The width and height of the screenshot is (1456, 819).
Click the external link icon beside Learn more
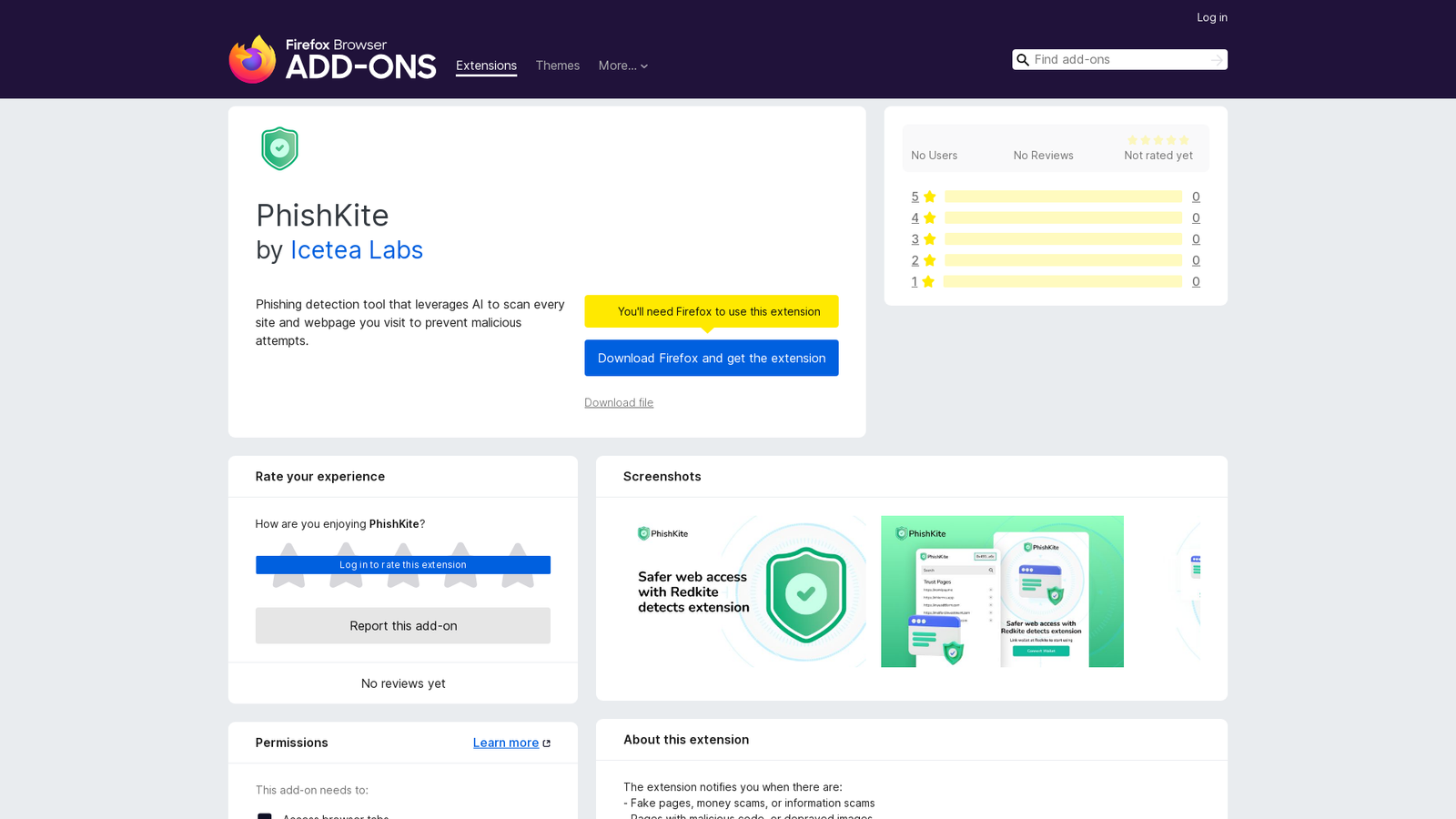coord(547,743)
